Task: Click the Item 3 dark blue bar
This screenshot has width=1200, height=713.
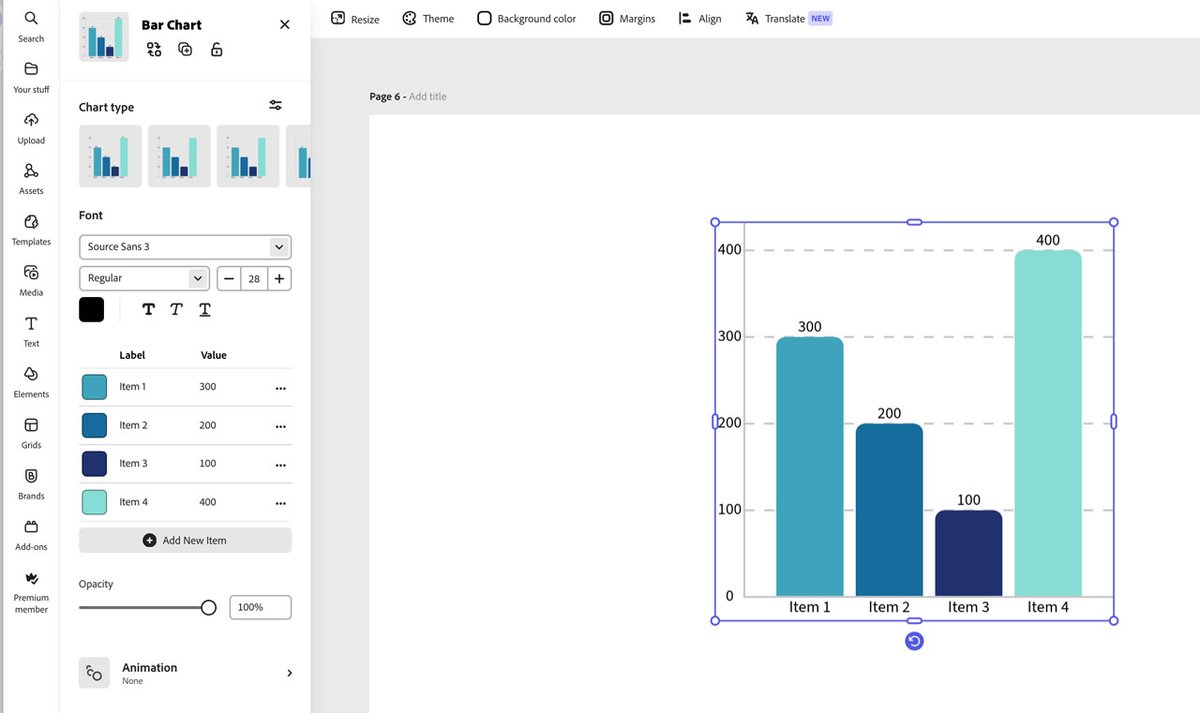Action: (968, 553)
